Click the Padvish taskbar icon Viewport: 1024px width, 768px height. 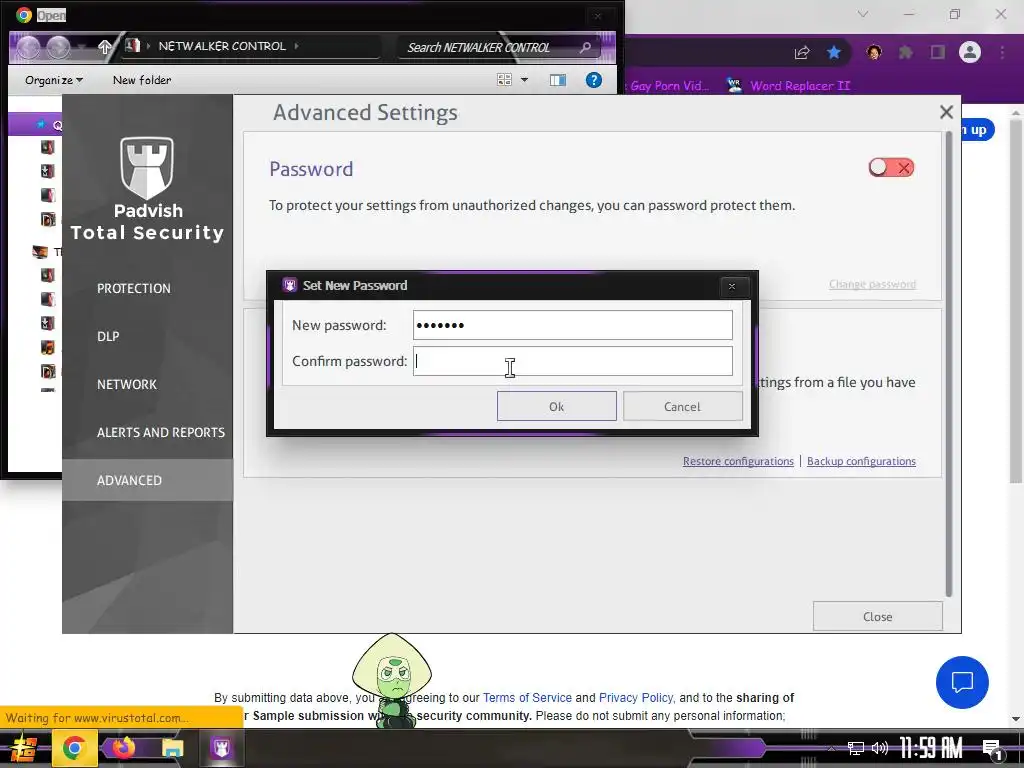click(x=221, y=748)
